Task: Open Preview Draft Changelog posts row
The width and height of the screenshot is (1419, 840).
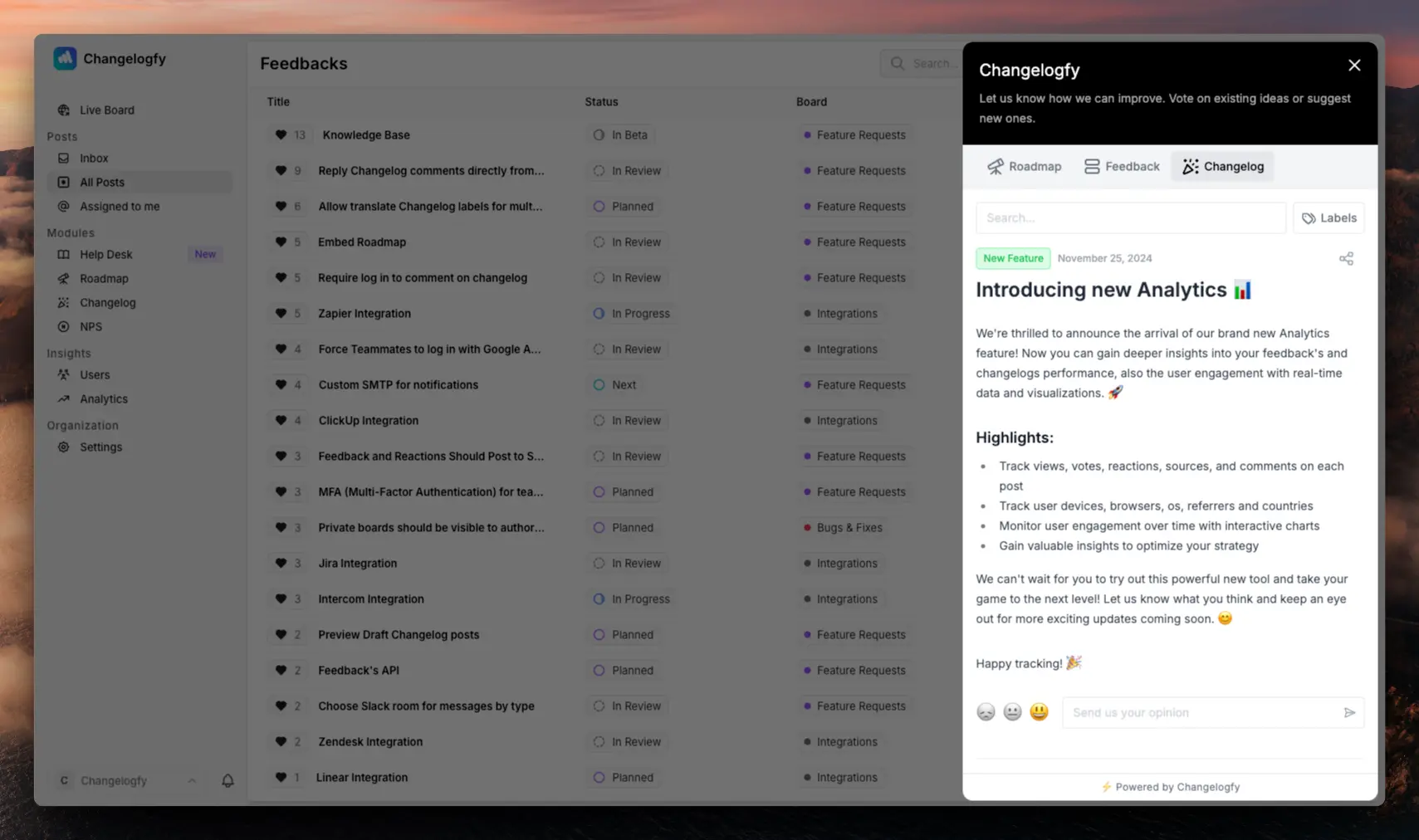Action: (399, 634)
